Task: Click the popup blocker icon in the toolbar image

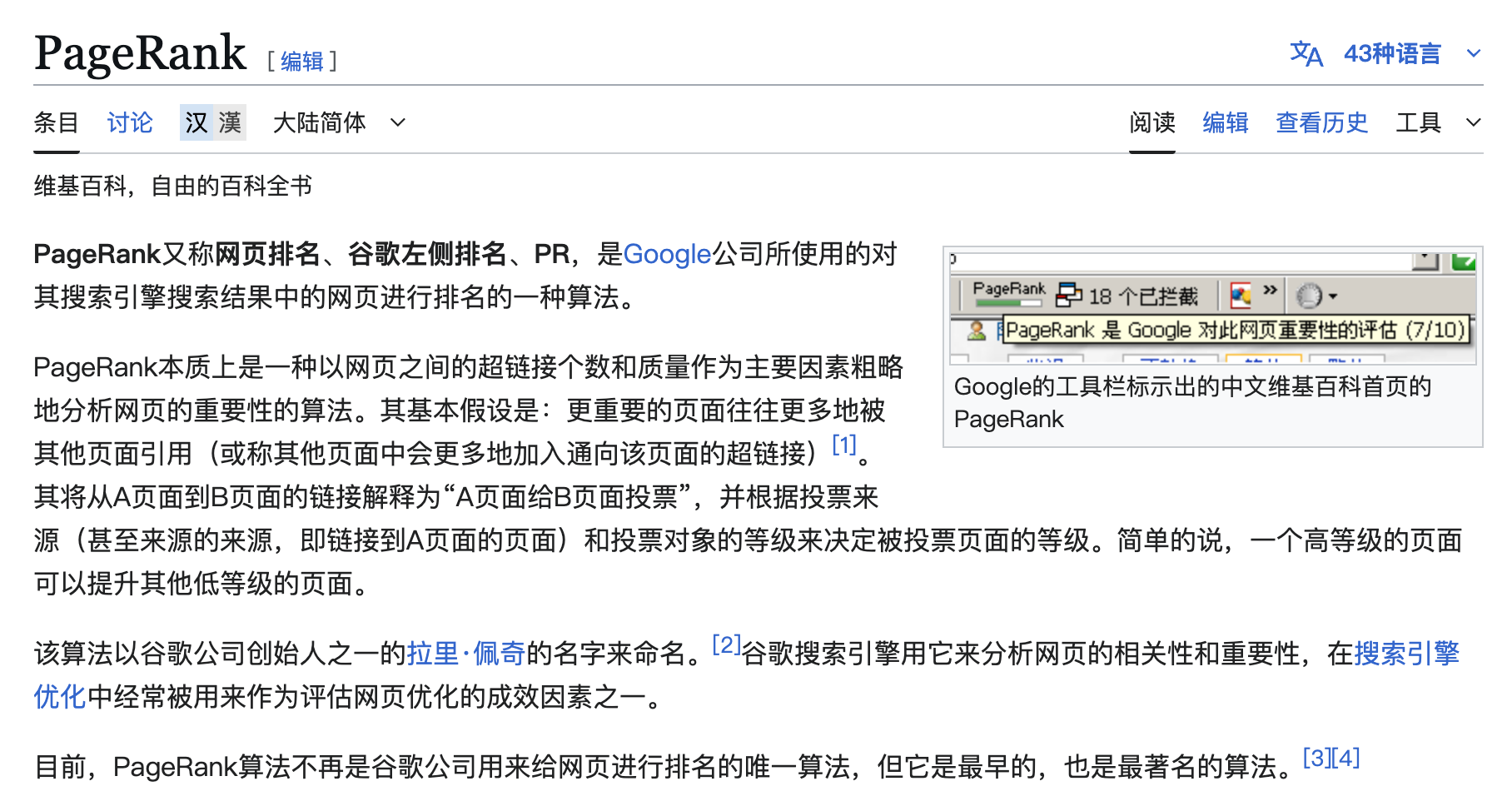Action: [1068, 295]
